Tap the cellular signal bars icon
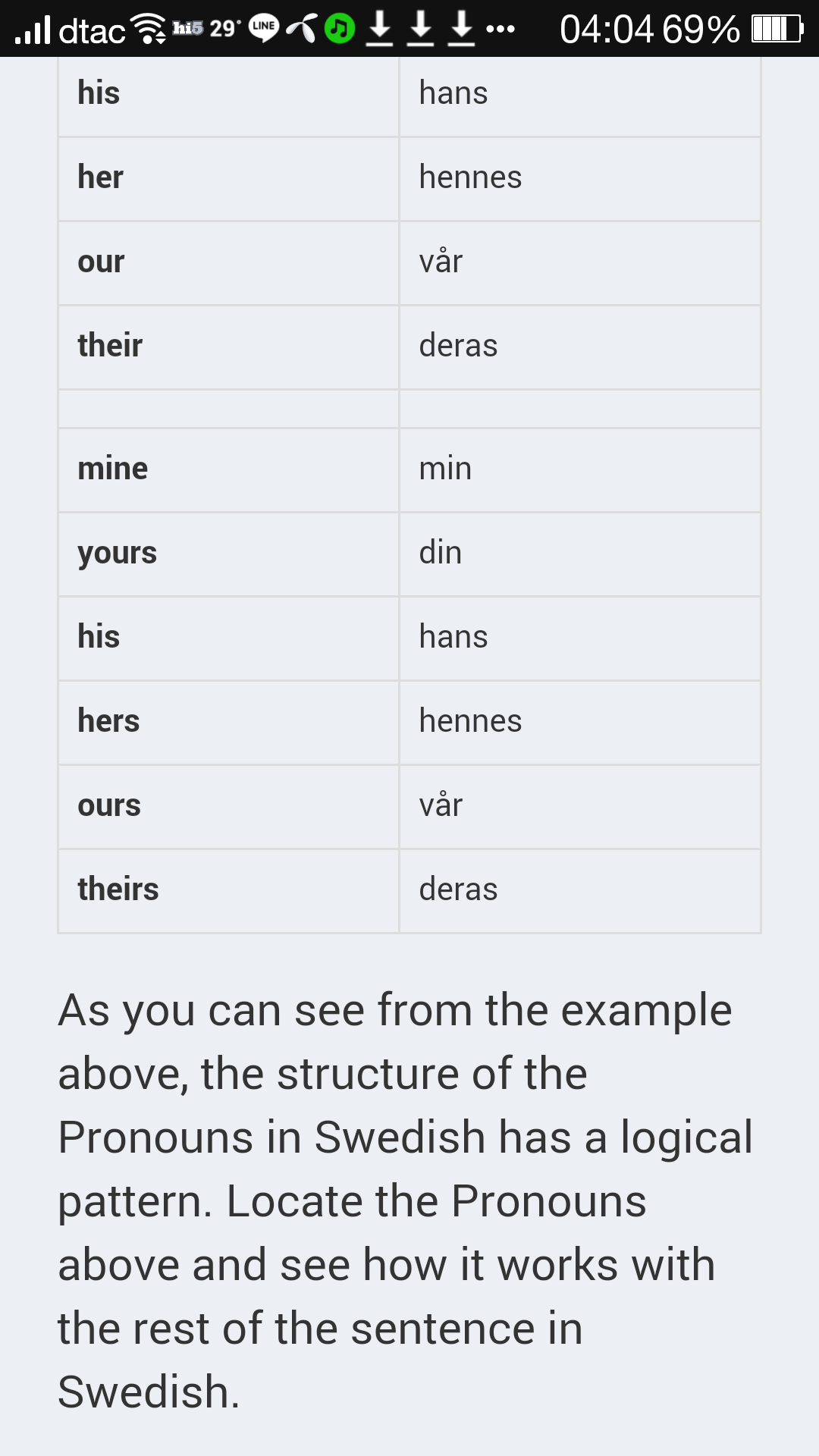819x1456 pixels. coord(33,30)
